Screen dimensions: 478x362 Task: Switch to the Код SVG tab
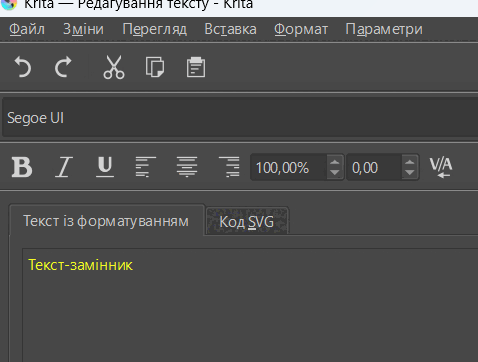[247, 222]
